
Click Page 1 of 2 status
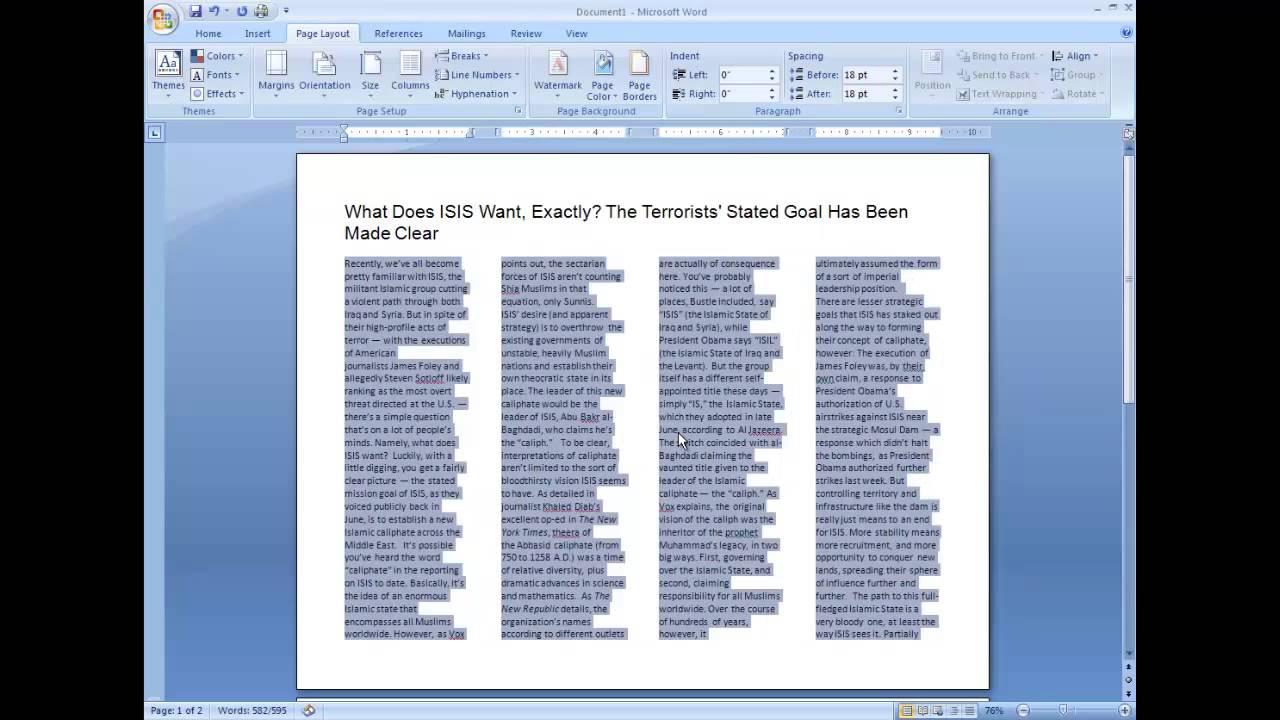point(176,711)
